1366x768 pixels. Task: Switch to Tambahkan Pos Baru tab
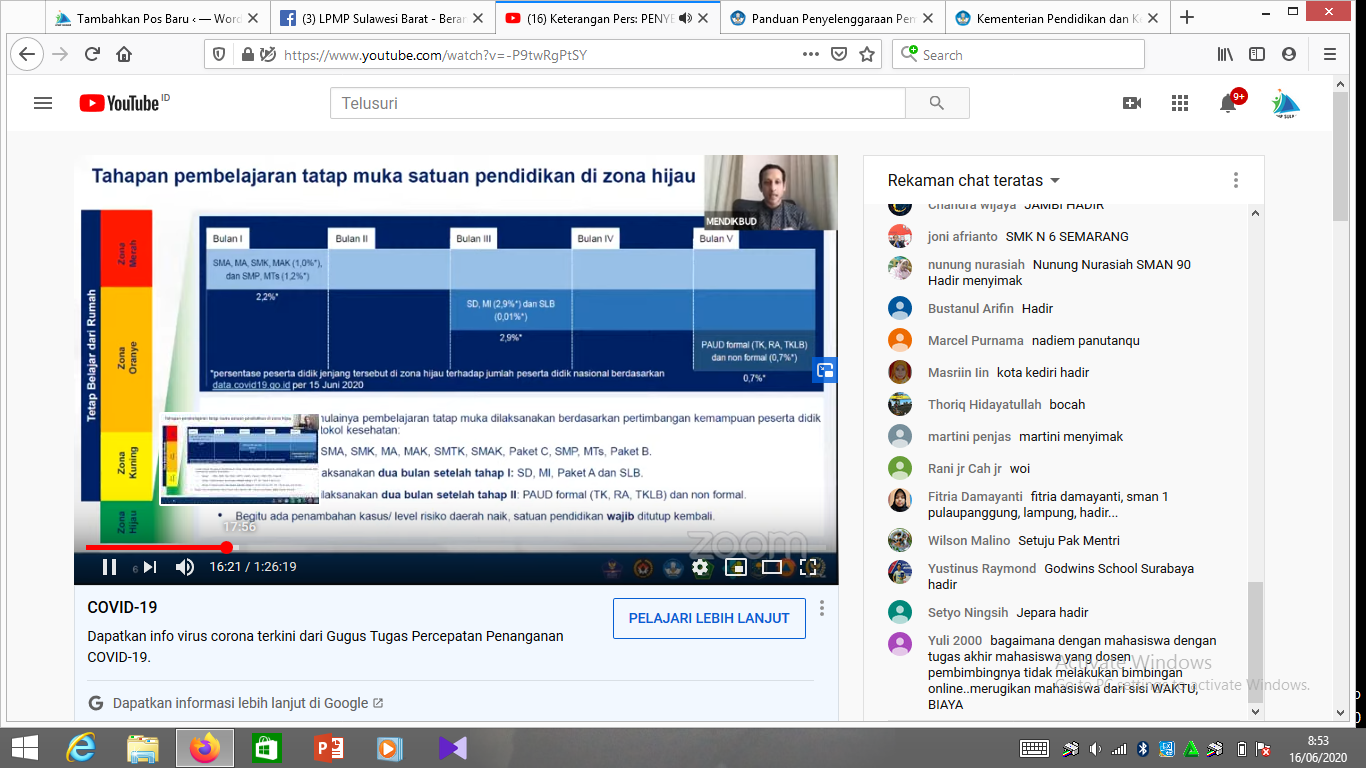pyautogui.click(x=160, y=18)
